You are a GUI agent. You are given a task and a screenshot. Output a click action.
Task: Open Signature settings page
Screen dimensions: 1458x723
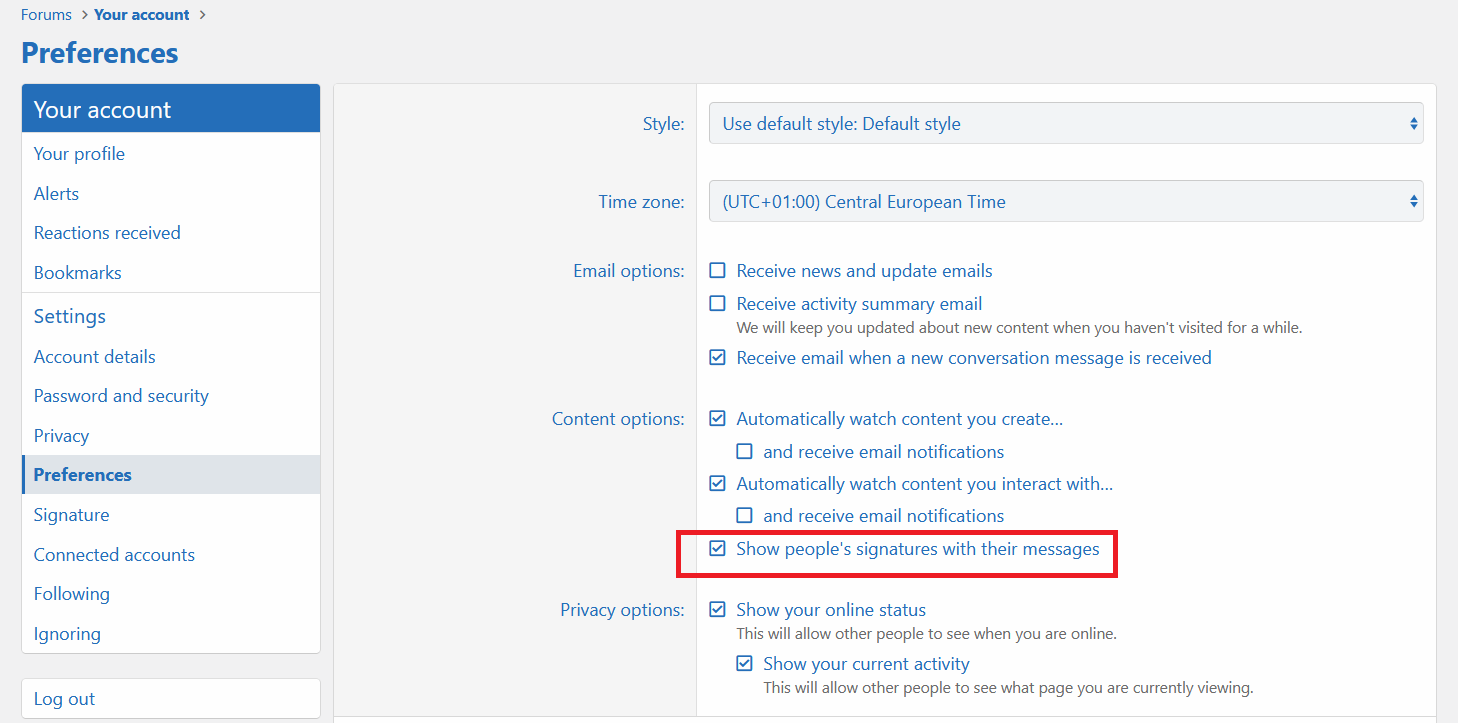coord(71,515)
